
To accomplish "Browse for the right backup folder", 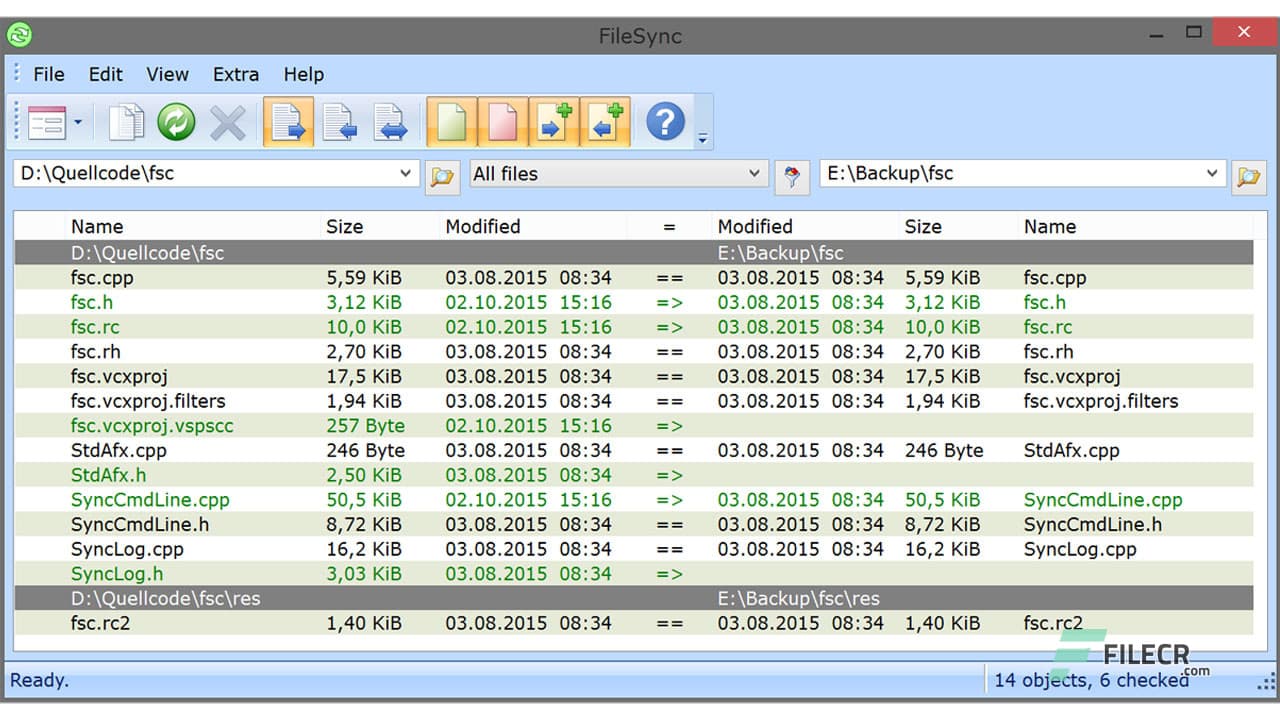I will 1248,176.
